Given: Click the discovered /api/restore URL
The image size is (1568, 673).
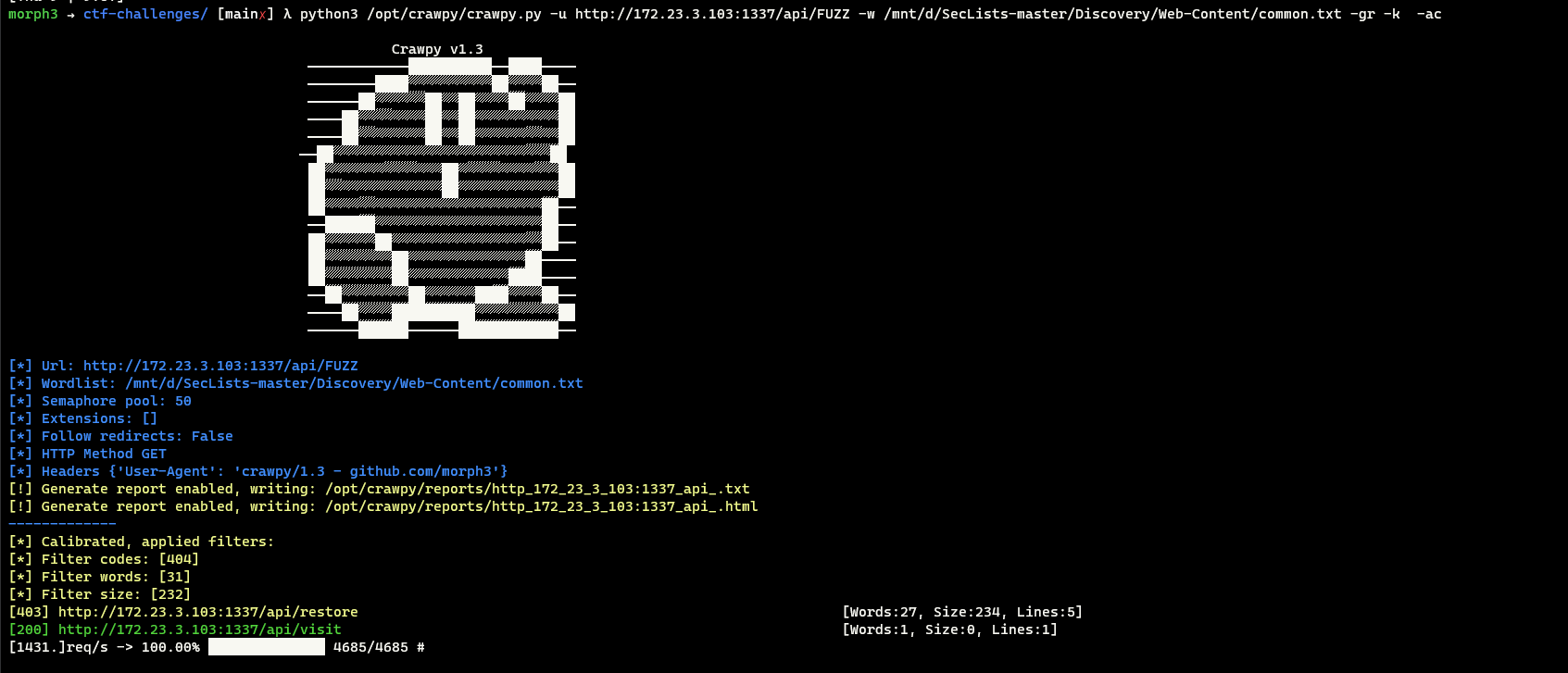Looking at the screenshot, I should pyautogui.click(x=208, y=612).
